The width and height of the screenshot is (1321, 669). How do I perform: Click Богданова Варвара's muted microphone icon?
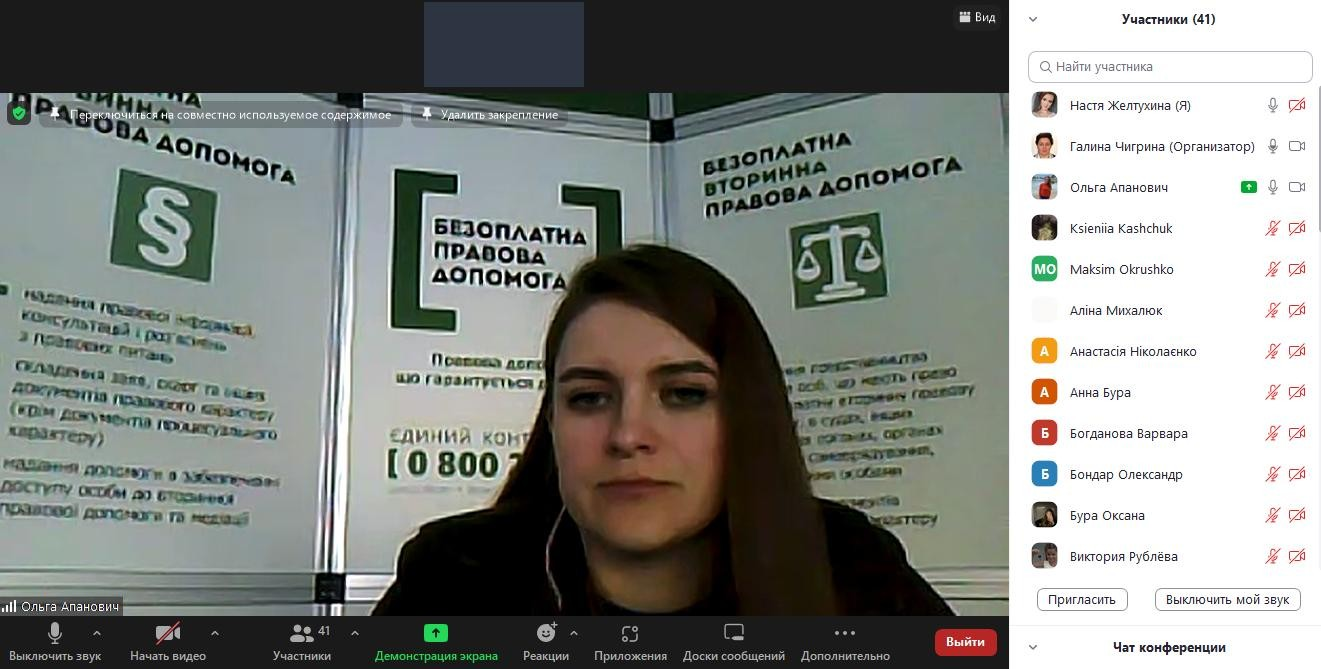point(1273,433)
